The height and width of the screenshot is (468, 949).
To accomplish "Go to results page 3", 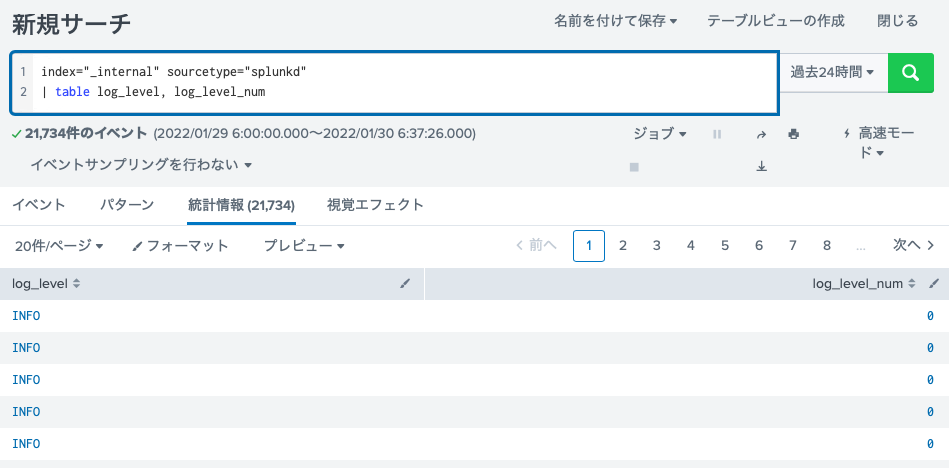I will (x=657, y=246).
